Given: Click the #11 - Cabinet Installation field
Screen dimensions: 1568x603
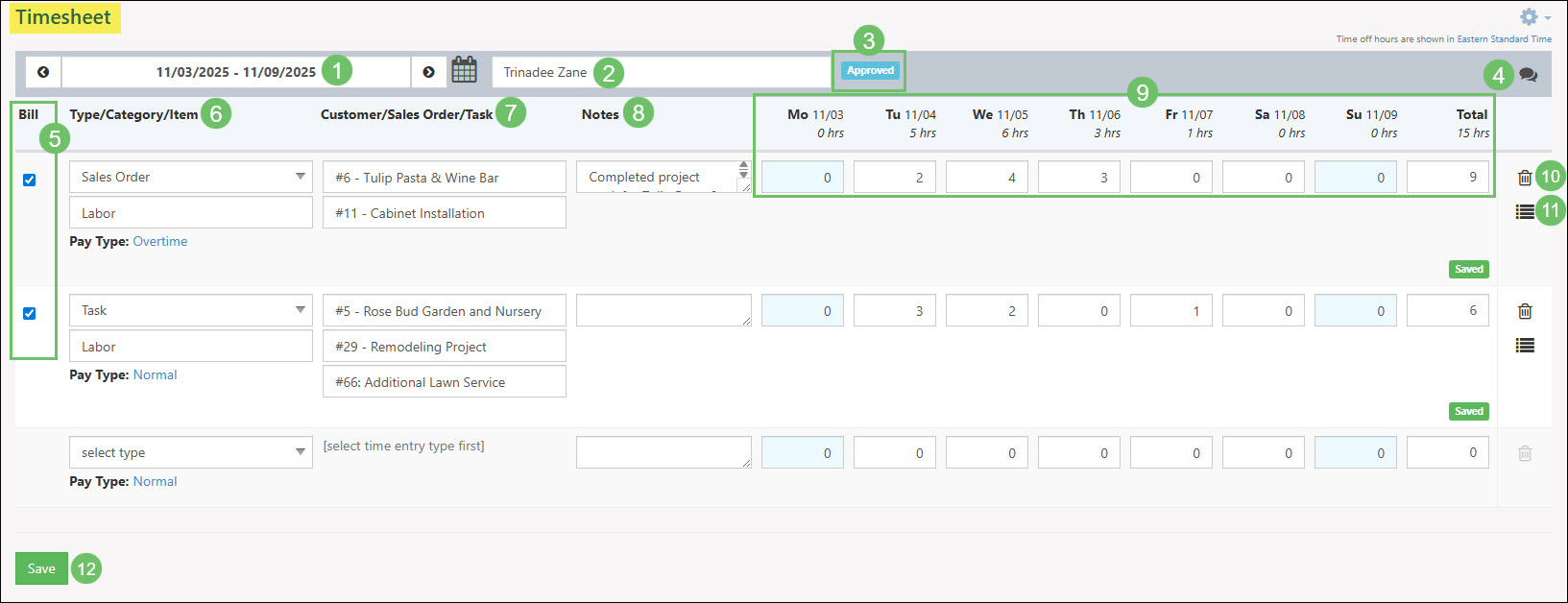Looking at the screenshot, I should 445,213.
